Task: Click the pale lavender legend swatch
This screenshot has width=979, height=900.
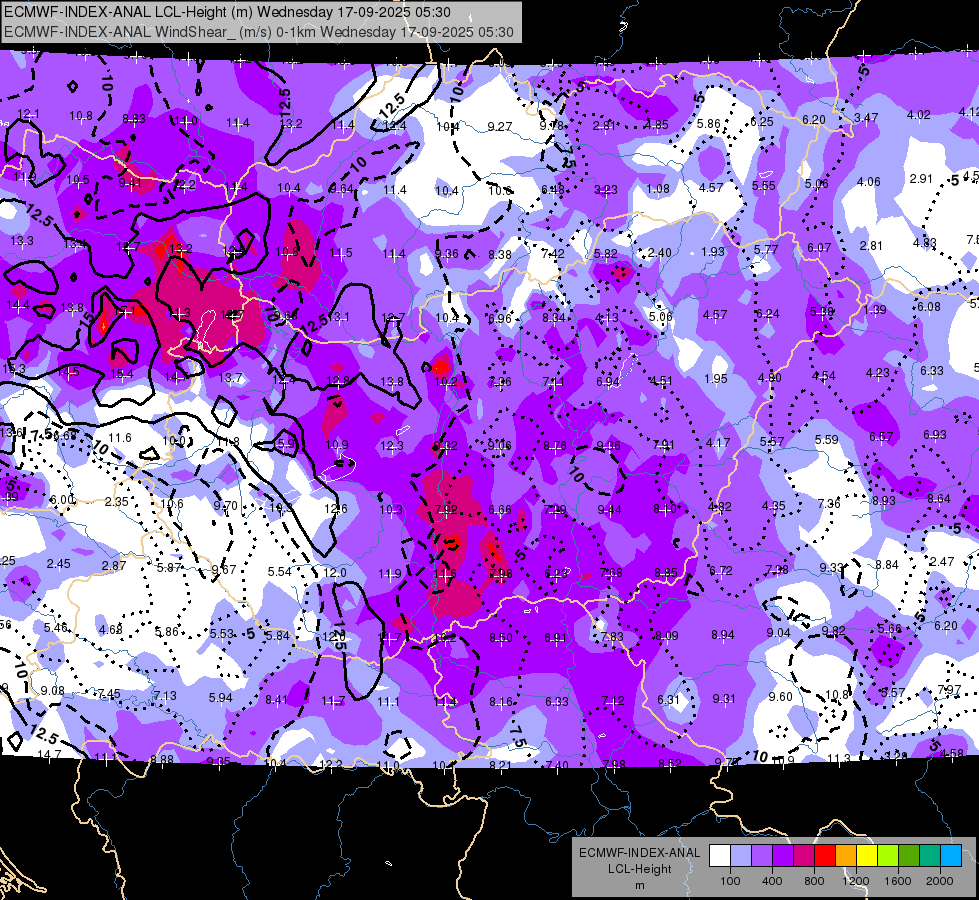Action: coord(741,856)
